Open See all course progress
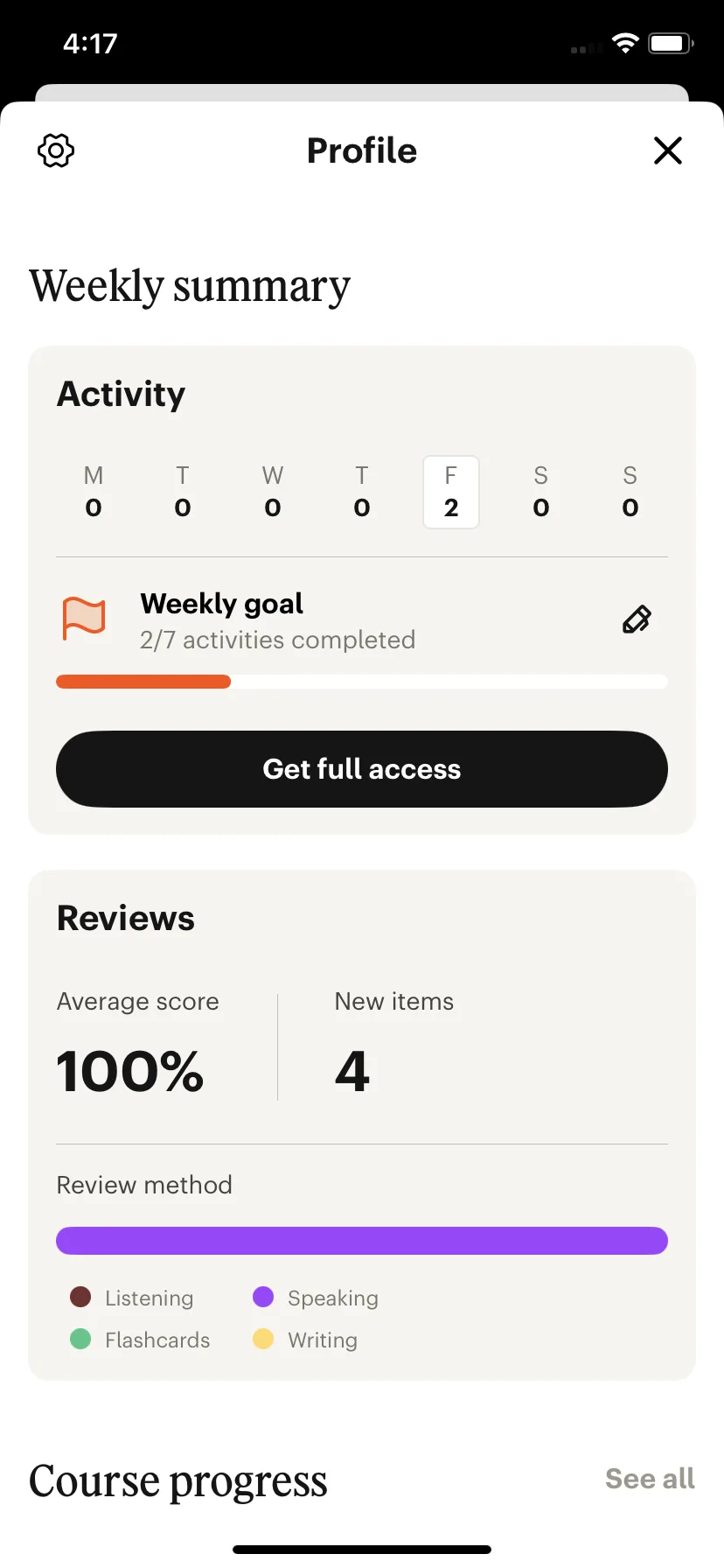This screenshot has width=724, height=1568. (650, 1479)
